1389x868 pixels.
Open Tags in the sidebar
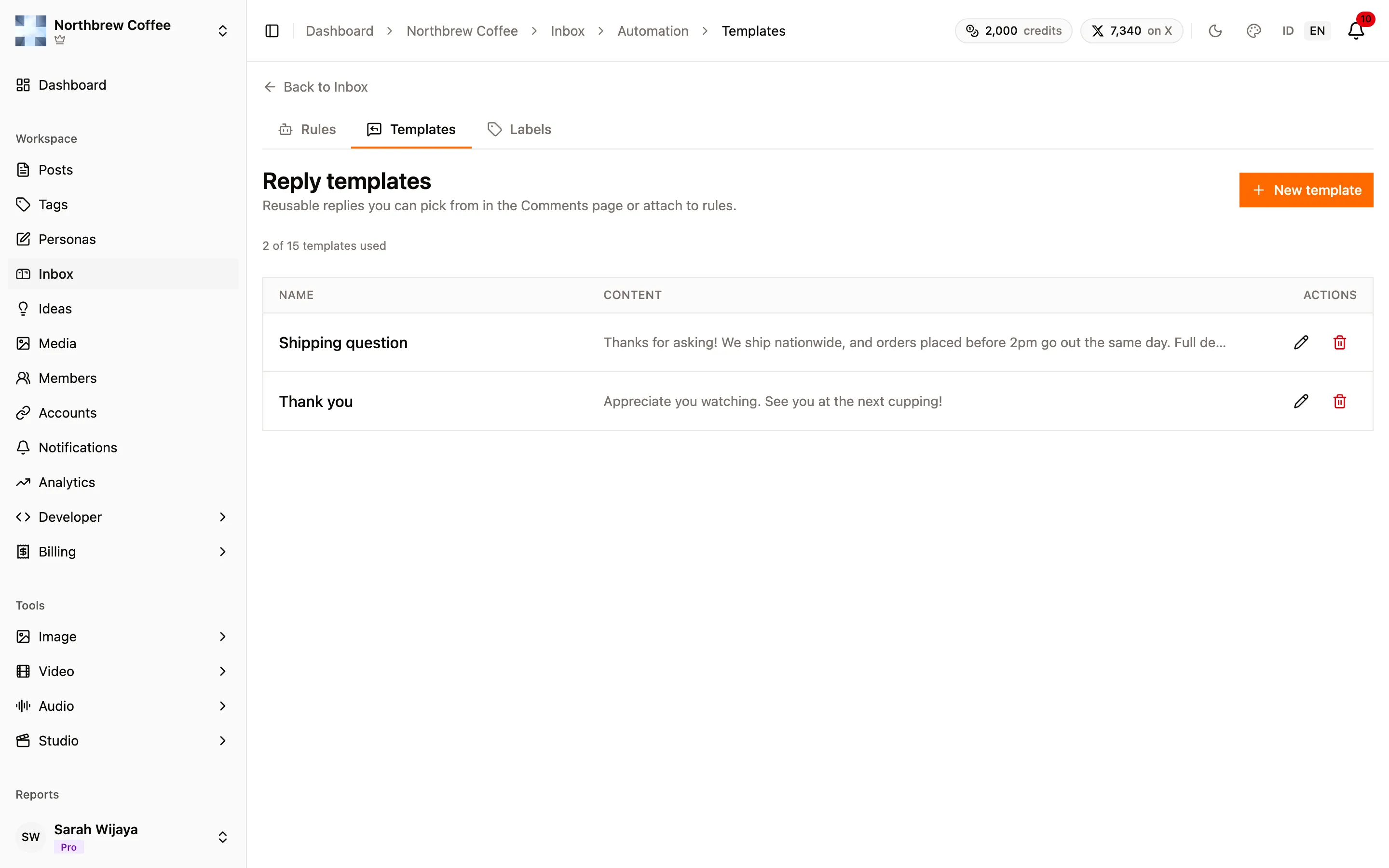coord(123,204)
